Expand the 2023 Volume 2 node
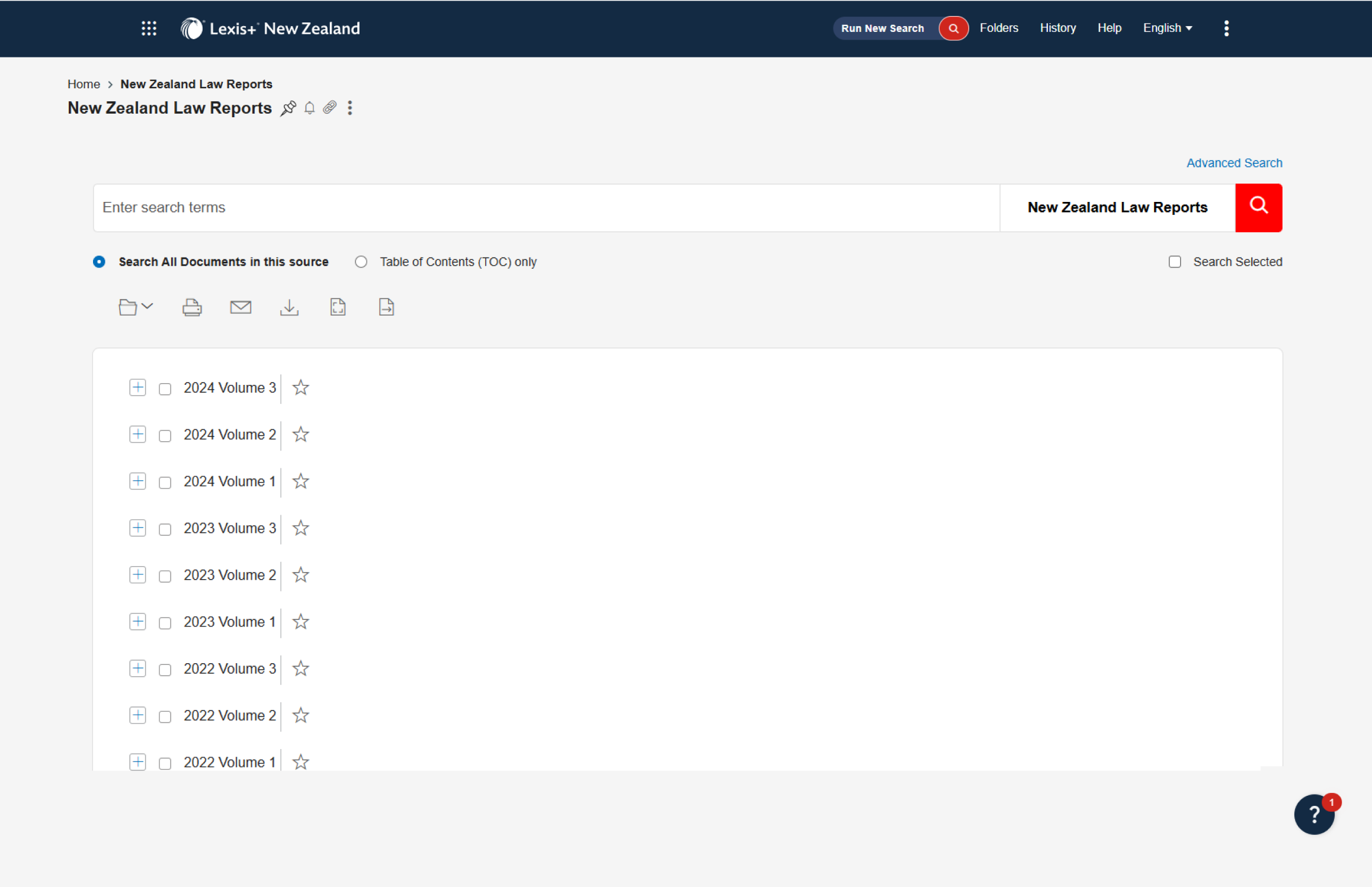Viewport: 1372px width, 887px height. 137,574
